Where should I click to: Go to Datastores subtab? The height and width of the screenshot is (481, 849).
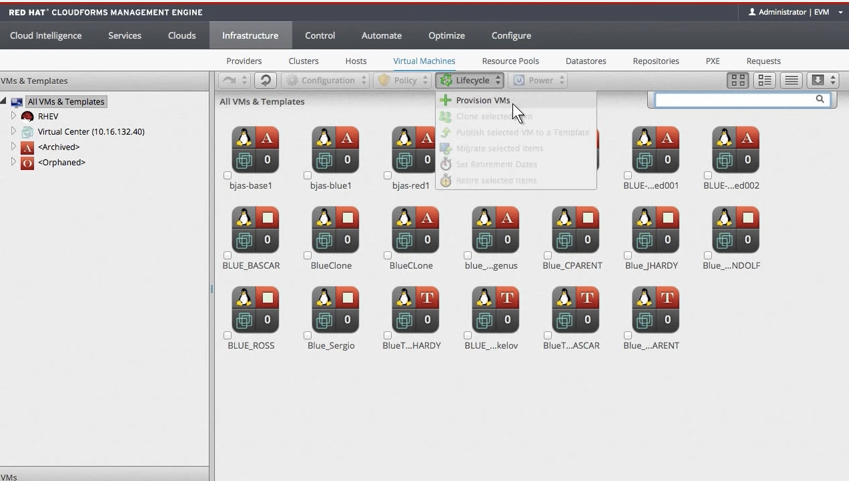pyautogui.click(x=585, y=61)
